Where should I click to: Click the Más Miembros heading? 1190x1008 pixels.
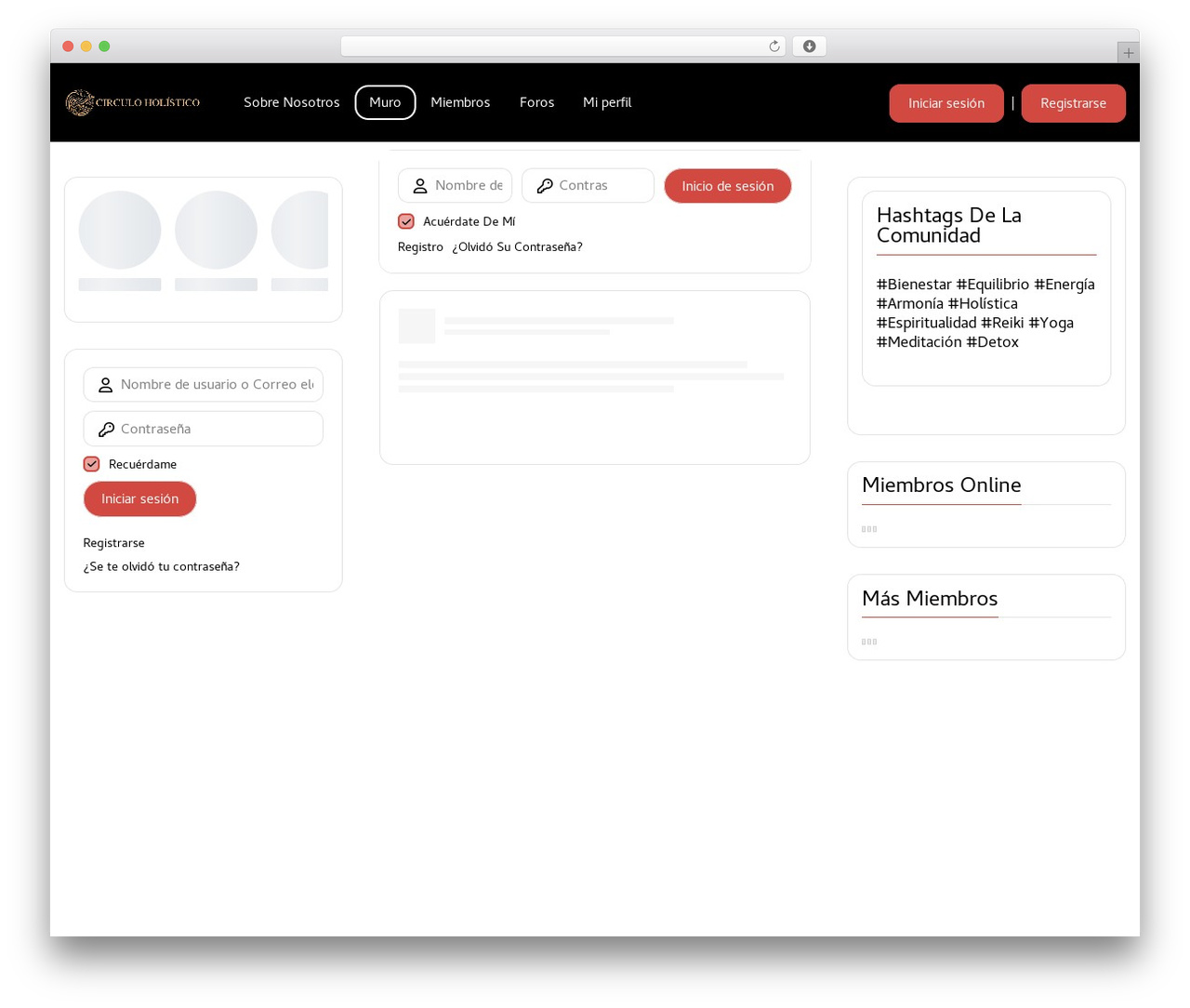pyautogui.click(x=930, y=598)
